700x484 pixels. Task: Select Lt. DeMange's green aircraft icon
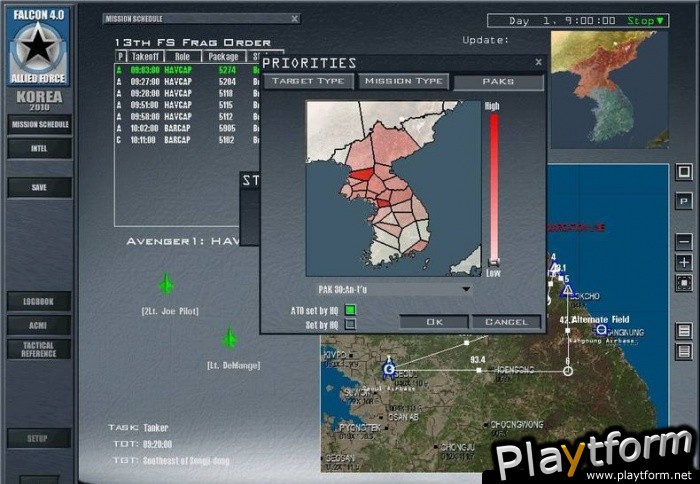pyautogui.click(x=230, y=338)
